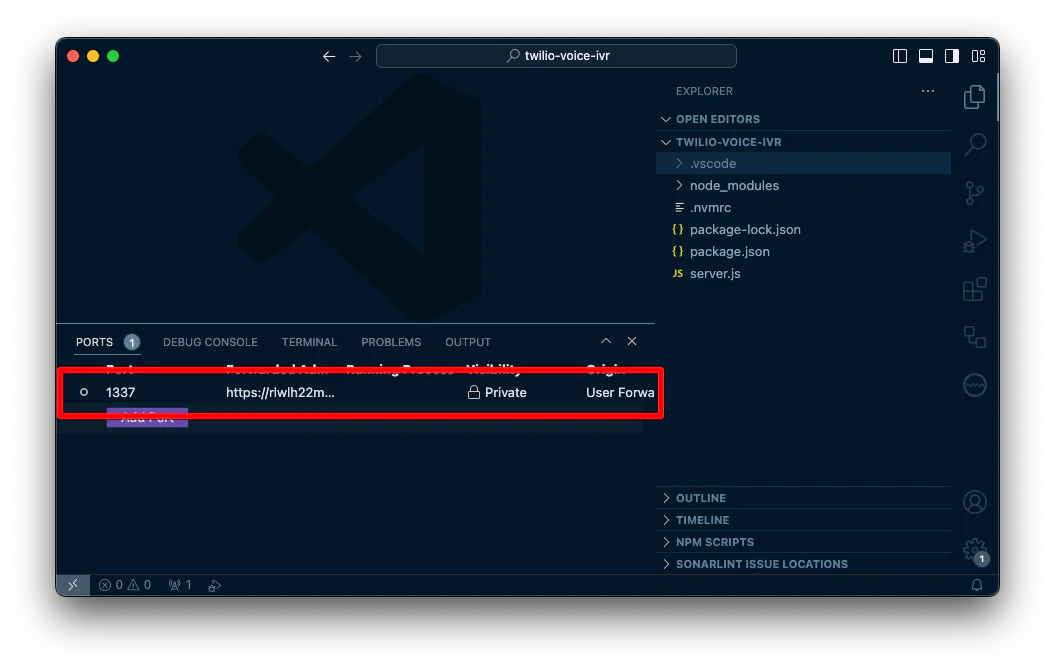Switch to the TERMINAL tab

tap(309, 342)
